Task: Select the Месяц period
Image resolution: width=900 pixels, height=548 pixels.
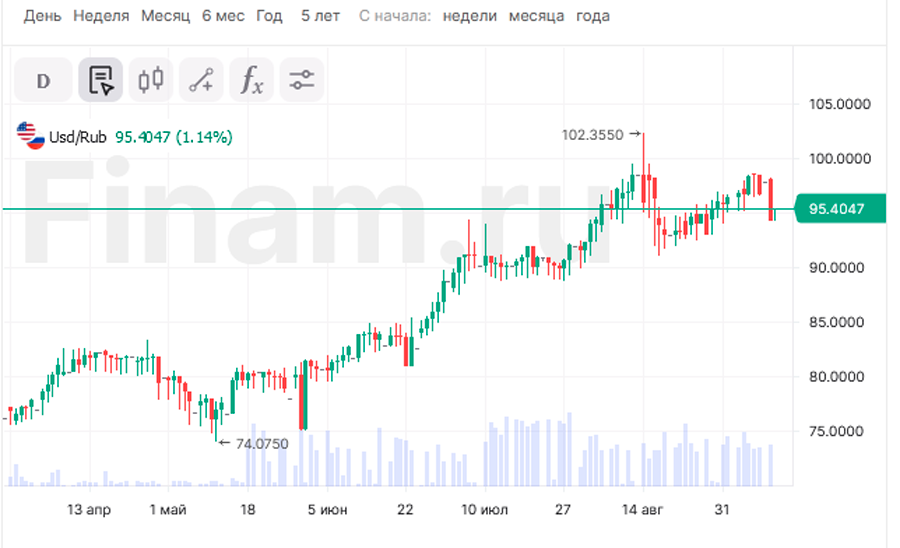Action: pyautogui.click(x=165, y=16)
